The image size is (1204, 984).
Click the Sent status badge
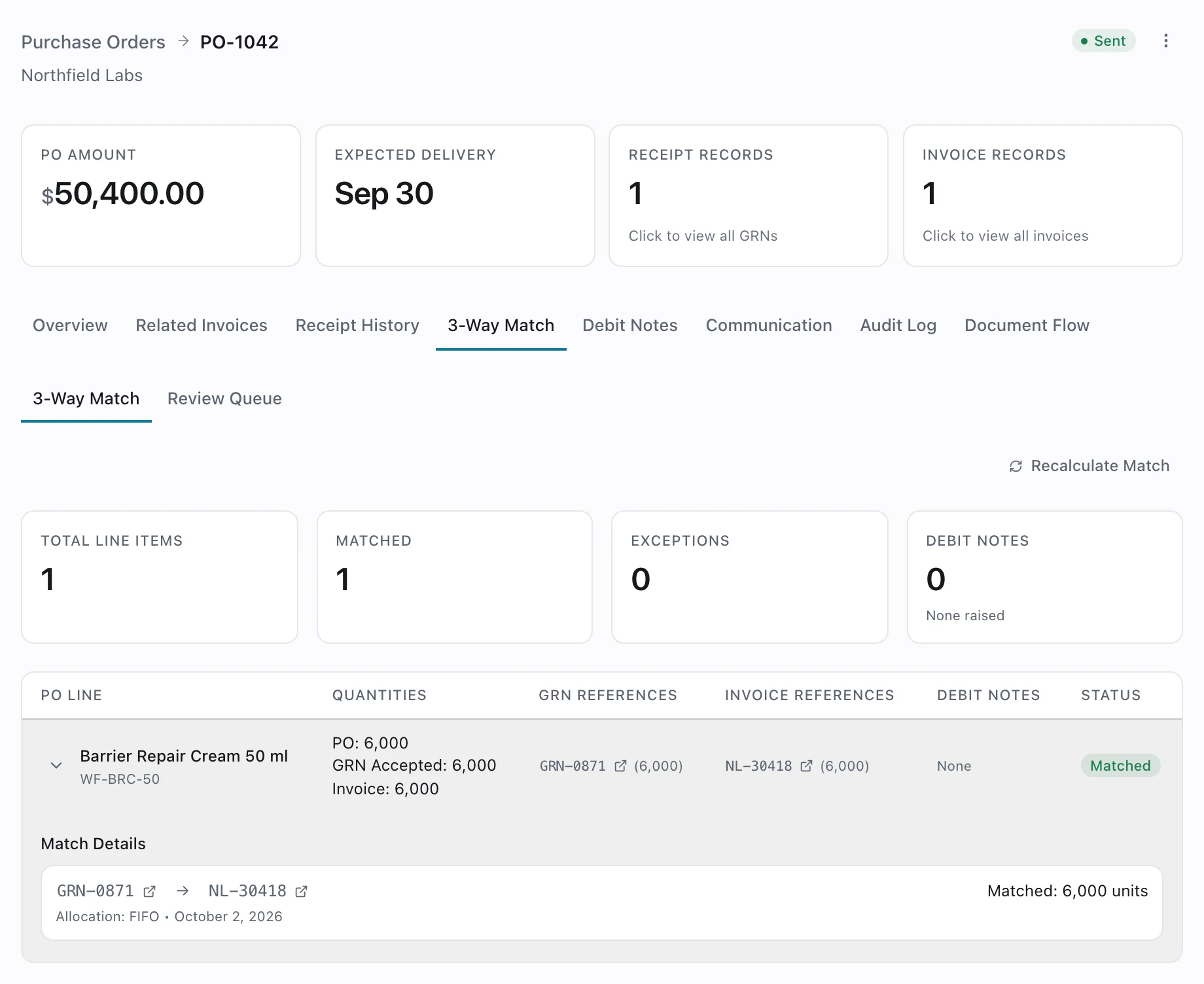(1103, 41)
